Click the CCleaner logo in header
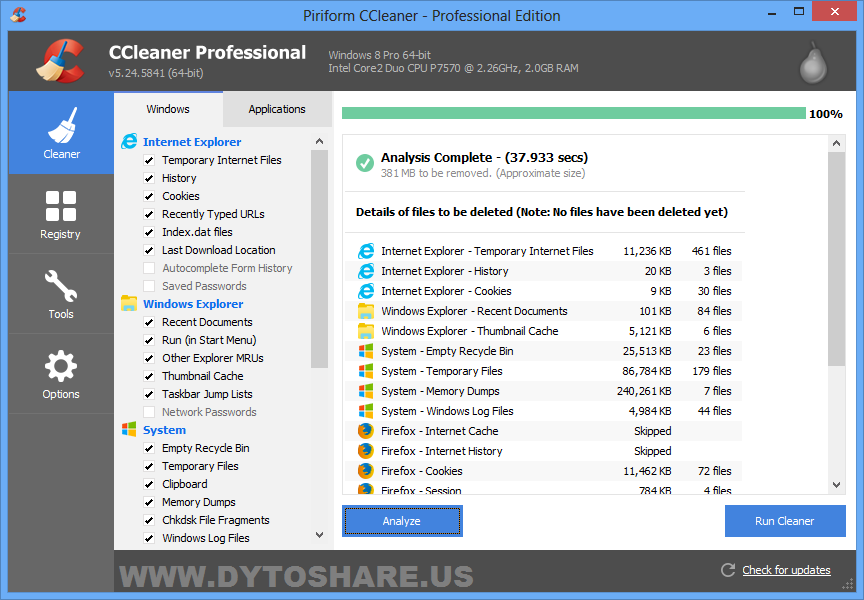Viewport: 864px width, 600px height. pyautogui.click(x=61, y=61)
